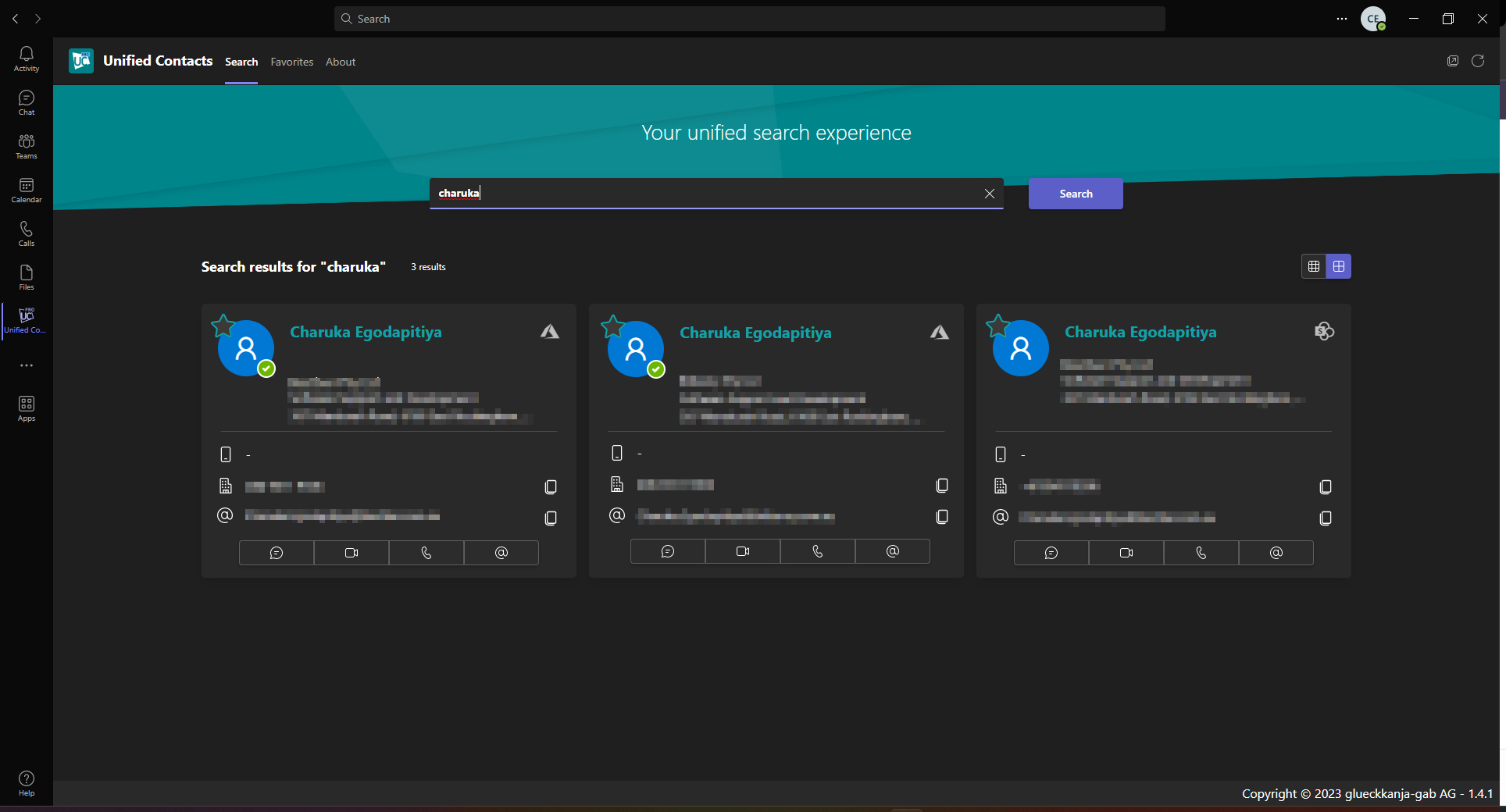Open the settings and more ellipsis menu
The width and height of the screenshot is (1506, 812).
point(1342,19)
